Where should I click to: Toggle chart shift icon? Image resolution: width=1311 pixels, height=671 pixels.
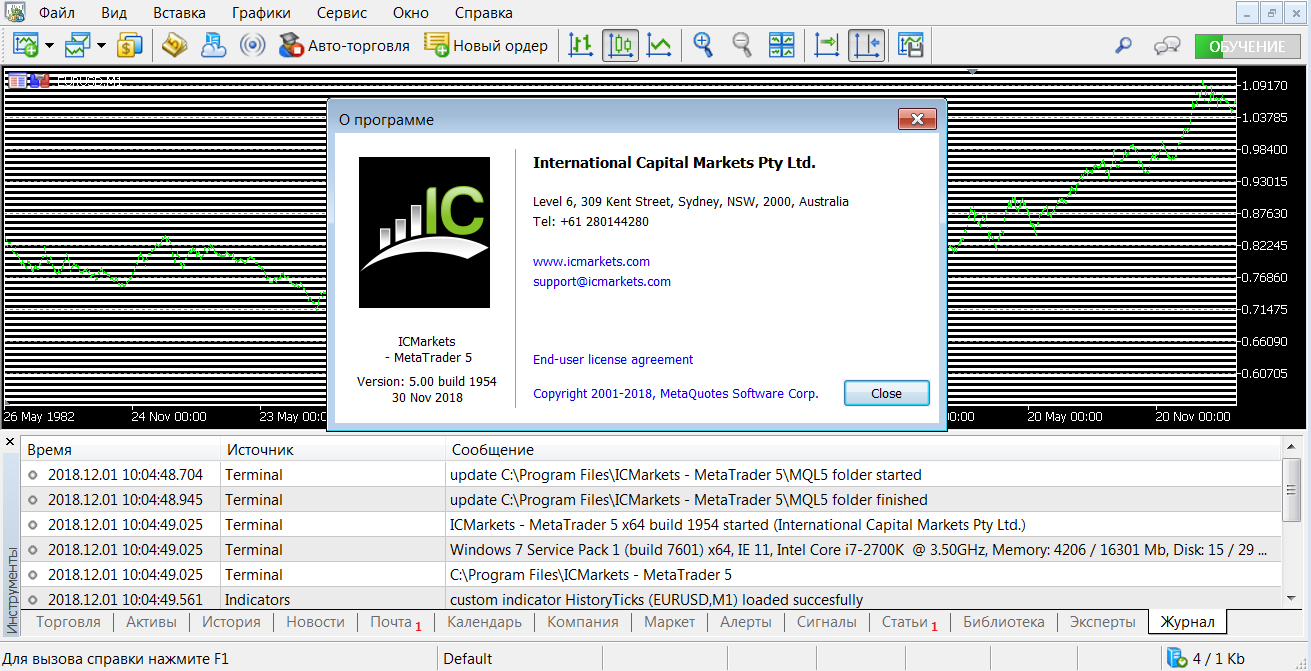[x=866, y=45]
